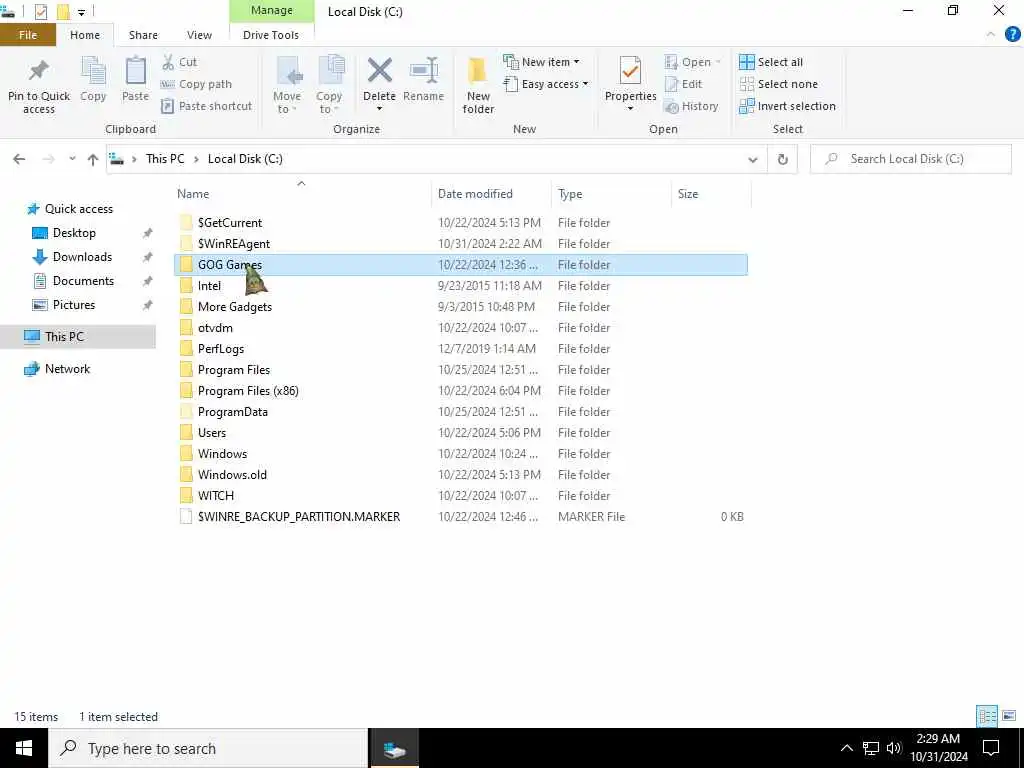Copy path of selected folder
This screenshot has width=1024, height=768.
pyautogui.click(x=196, y=84)
